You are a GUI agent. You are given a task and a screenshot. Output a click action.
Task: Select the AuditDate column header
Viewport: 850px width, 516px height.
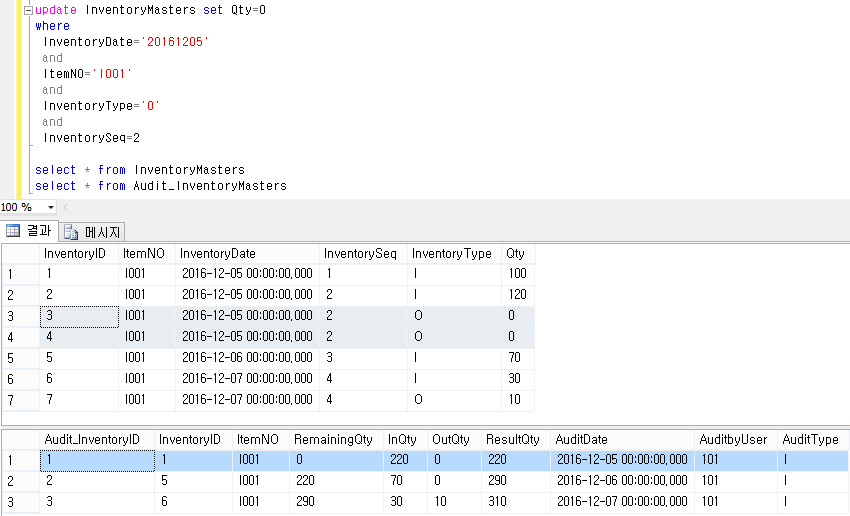[x=582, y=439]
